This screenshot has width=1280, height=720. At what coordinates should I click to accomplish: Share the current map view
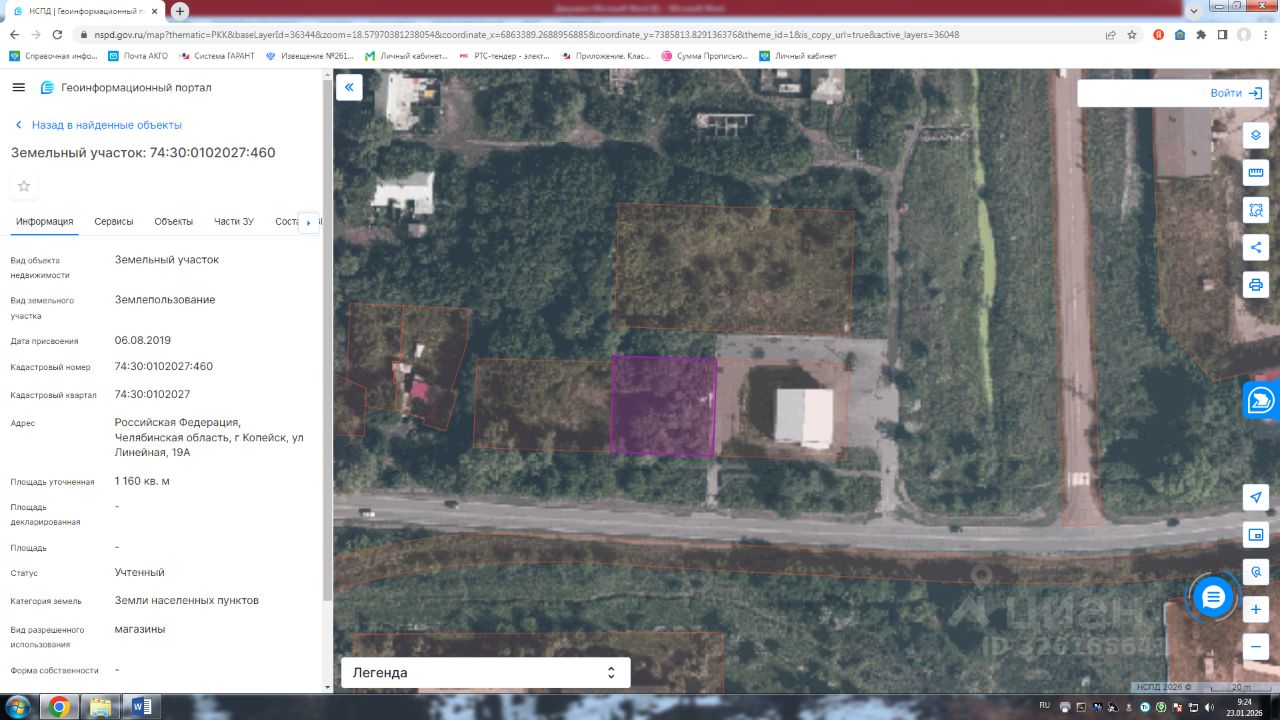[1256, 247]
